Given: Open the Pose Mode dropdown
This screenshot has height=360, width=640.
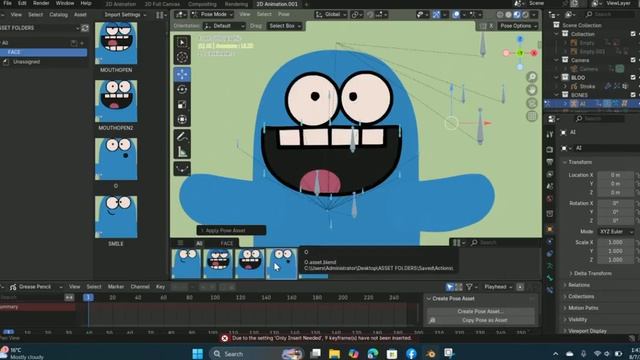Looking at the screenshot, I should click(212, 14).
